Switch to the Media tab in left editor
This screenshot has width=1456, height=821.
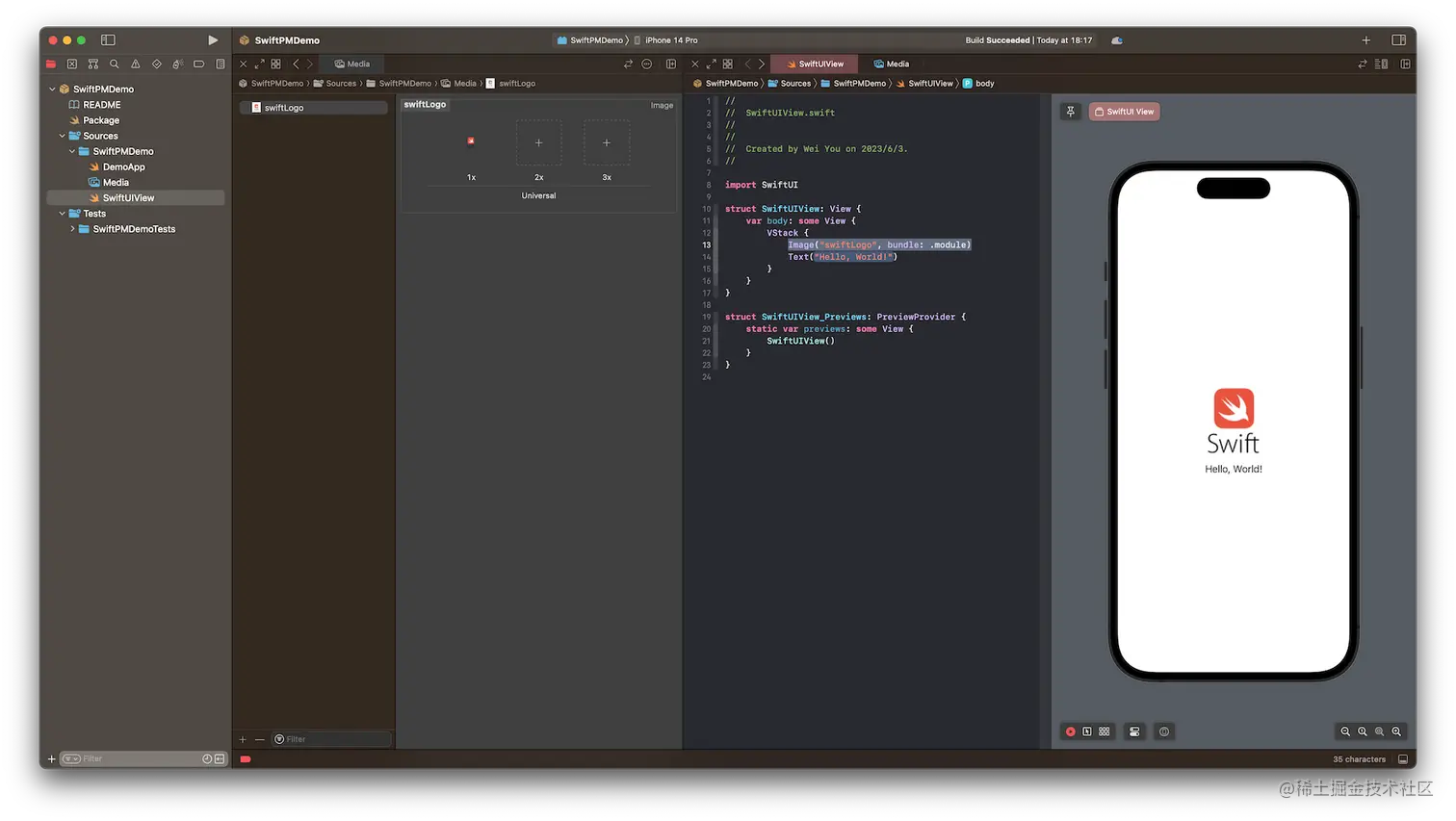pyautogui.click(x=352, y=64)
